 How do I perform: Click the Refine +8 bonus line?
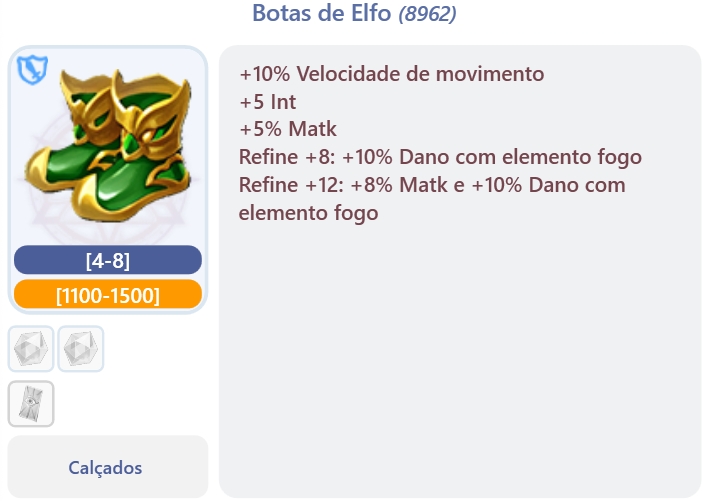coord(440,157)
